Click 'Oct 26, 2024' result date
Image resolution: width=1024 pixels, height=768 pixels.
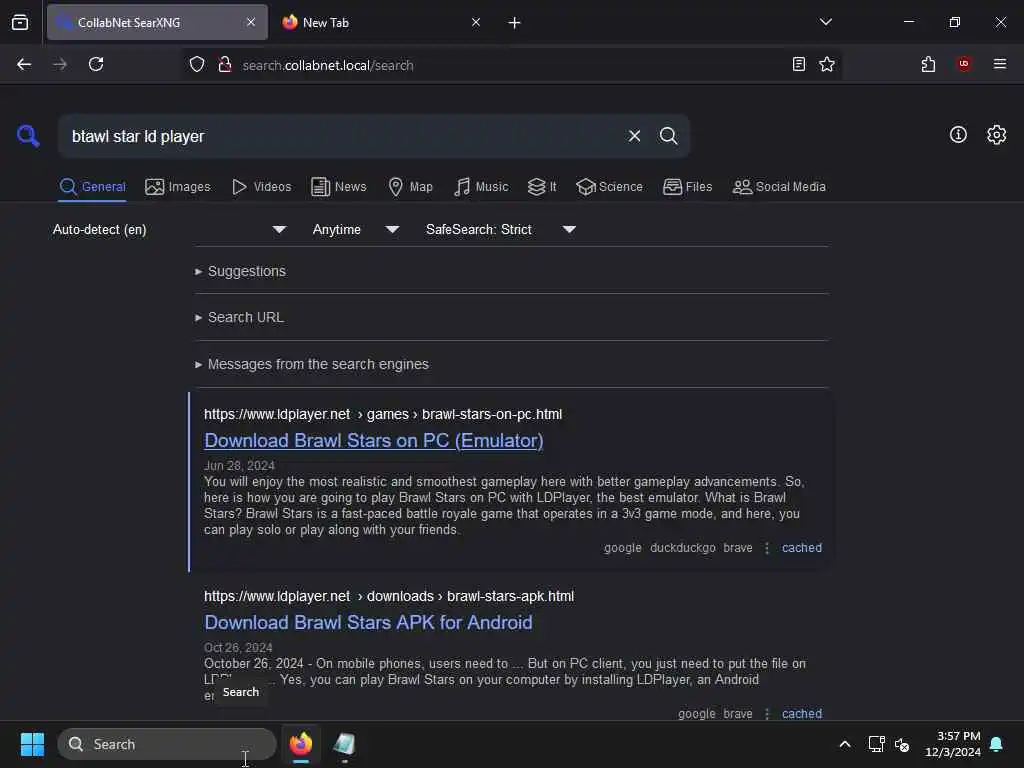point(238,647)
